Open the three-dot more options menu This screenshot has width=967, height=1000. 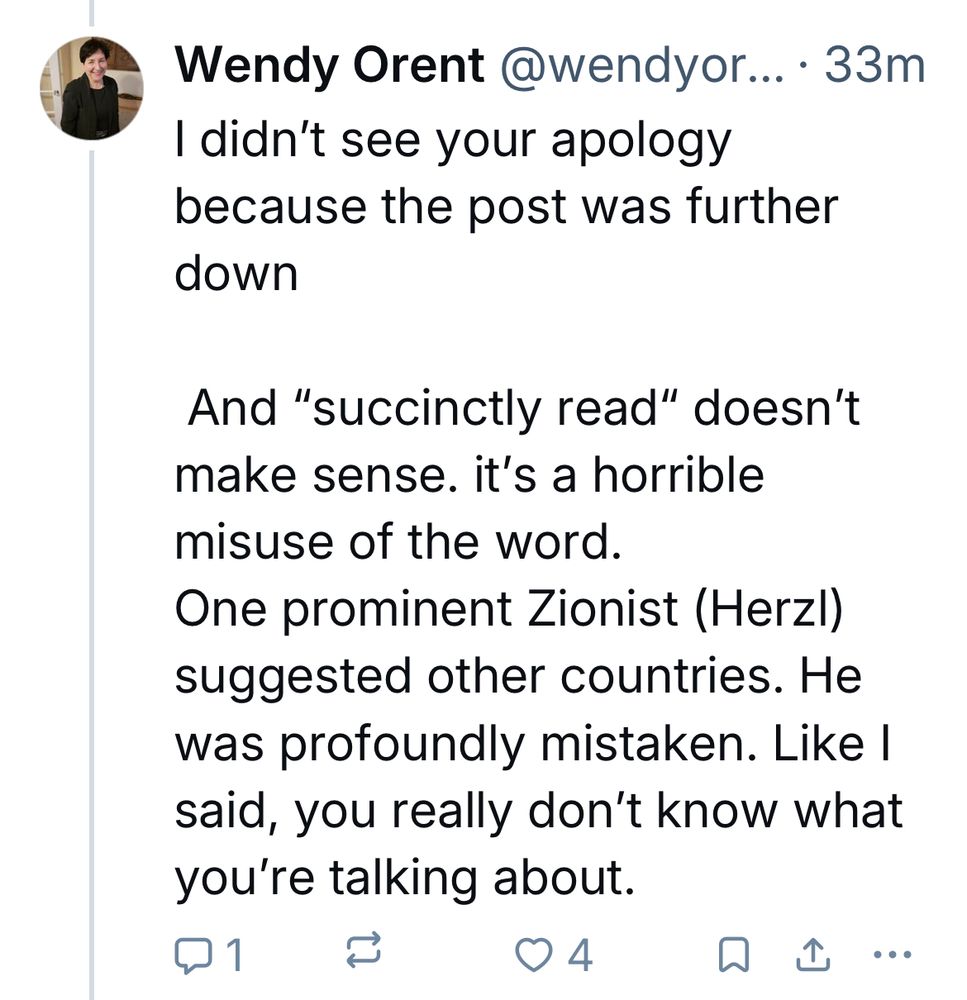892,955
